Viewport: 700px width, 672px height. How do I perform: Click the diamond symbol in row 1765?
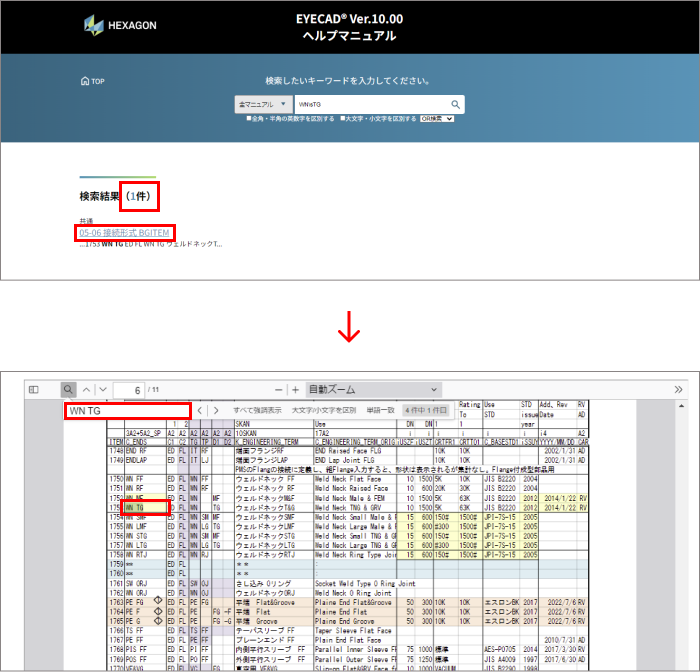(x=158, y=621)
